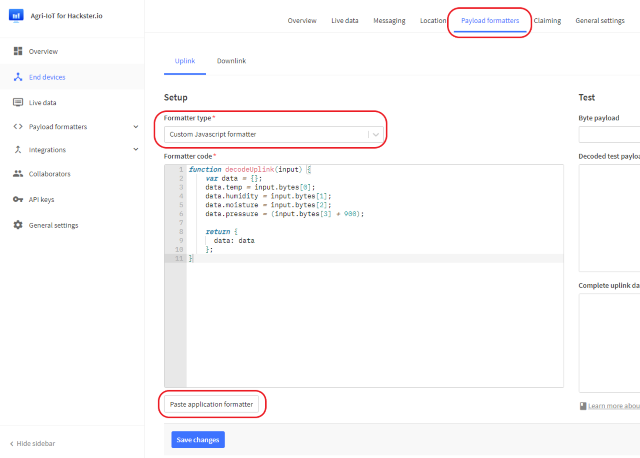Viewport: 640px width, 458px height.
Task: Click the Payload formatters code brackets icon
Action: point(18,127)
